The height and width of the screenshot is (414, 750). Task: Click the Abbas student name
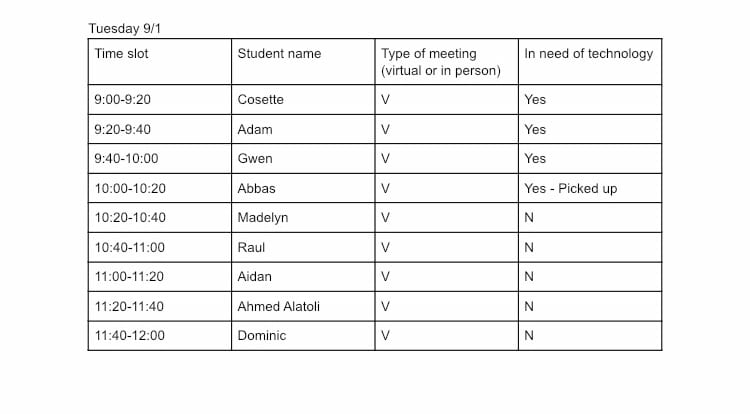pyautogui.click(x=256, y=188)
